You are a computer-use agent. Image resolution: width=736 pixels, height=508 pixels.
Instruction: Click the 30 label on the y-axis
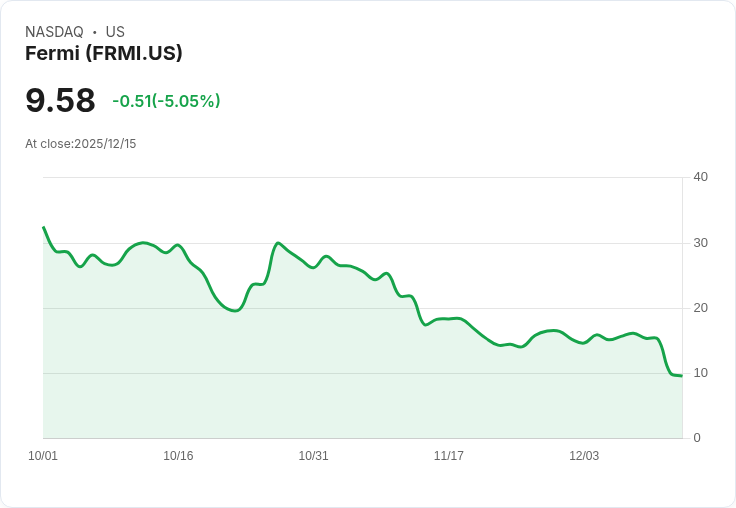coord(700,243)
